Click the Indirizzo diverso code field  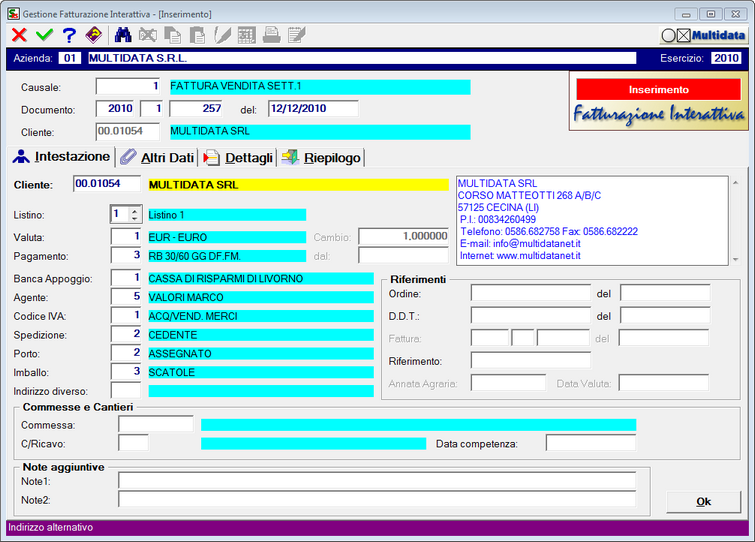click(126, 390)
